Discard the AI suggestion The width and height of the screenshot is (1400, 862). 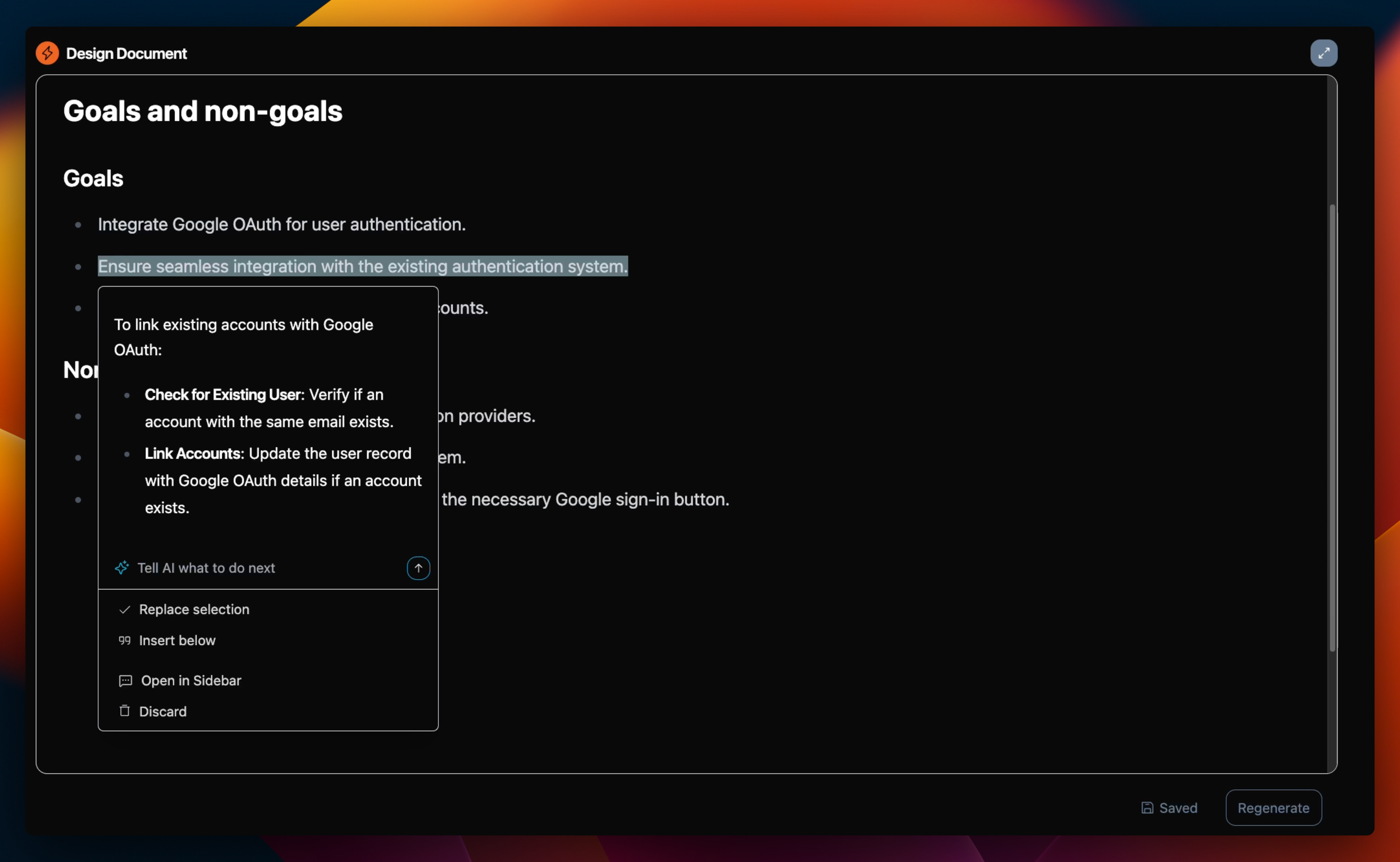coord(163,712)
